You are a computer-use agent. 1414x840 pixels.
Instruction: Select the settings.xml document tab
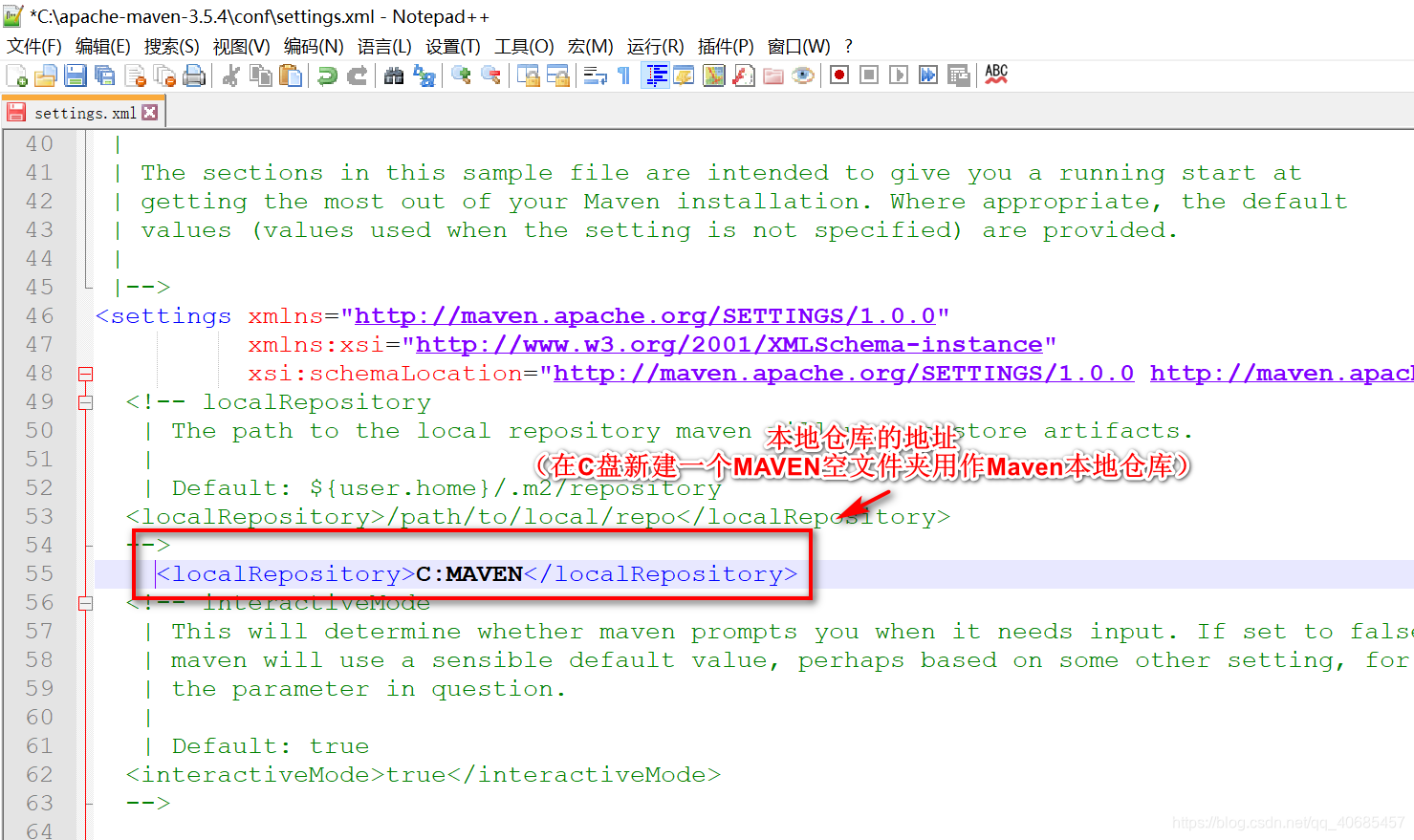[84, 113]
